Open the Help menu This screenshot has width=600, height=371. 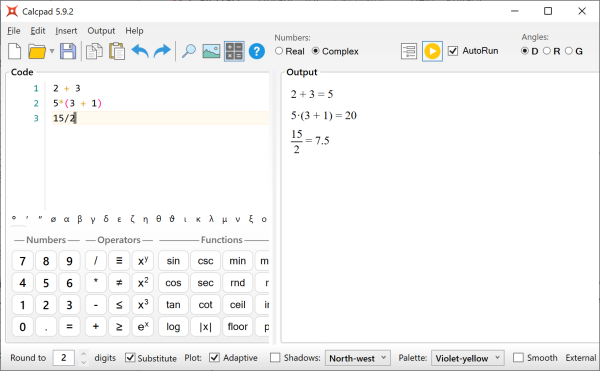point(134,31)
